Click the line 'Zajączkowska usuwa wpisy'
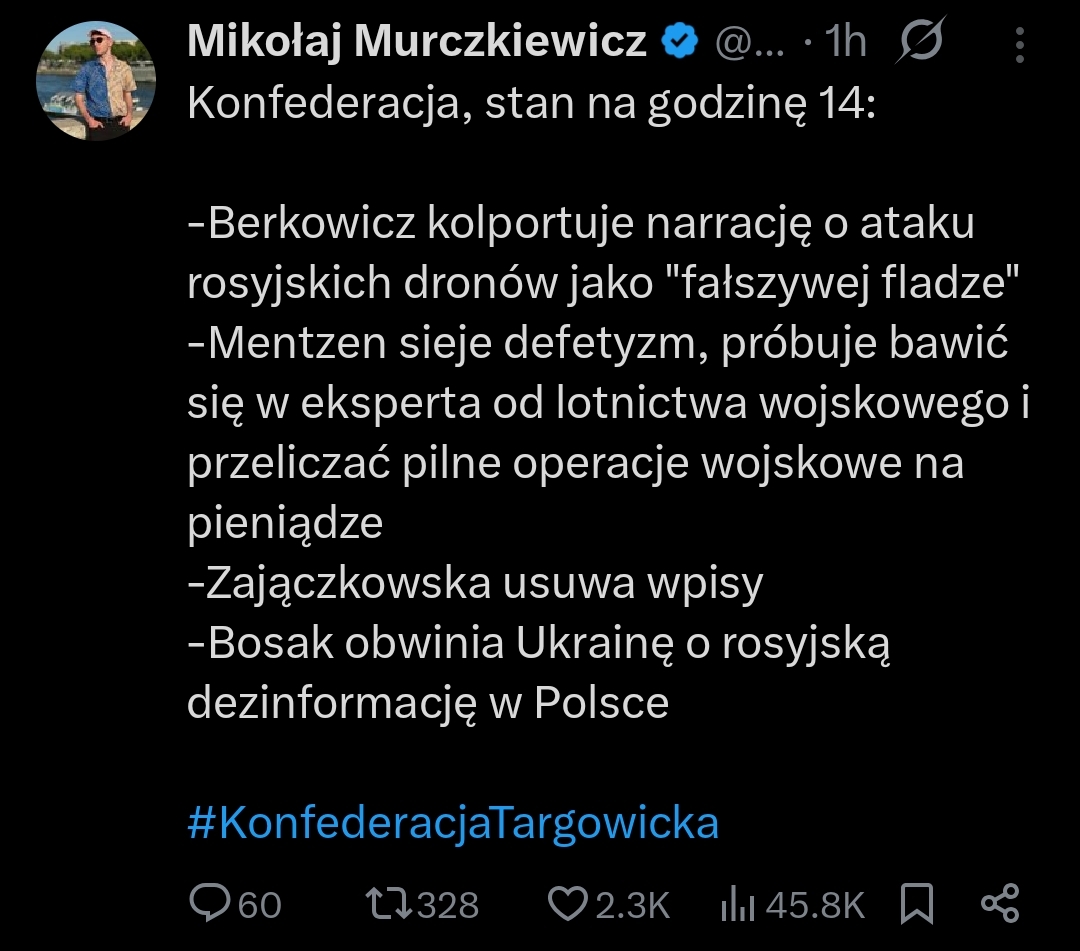The width and height of the screenshot is (1080, 951). (475, 585)
